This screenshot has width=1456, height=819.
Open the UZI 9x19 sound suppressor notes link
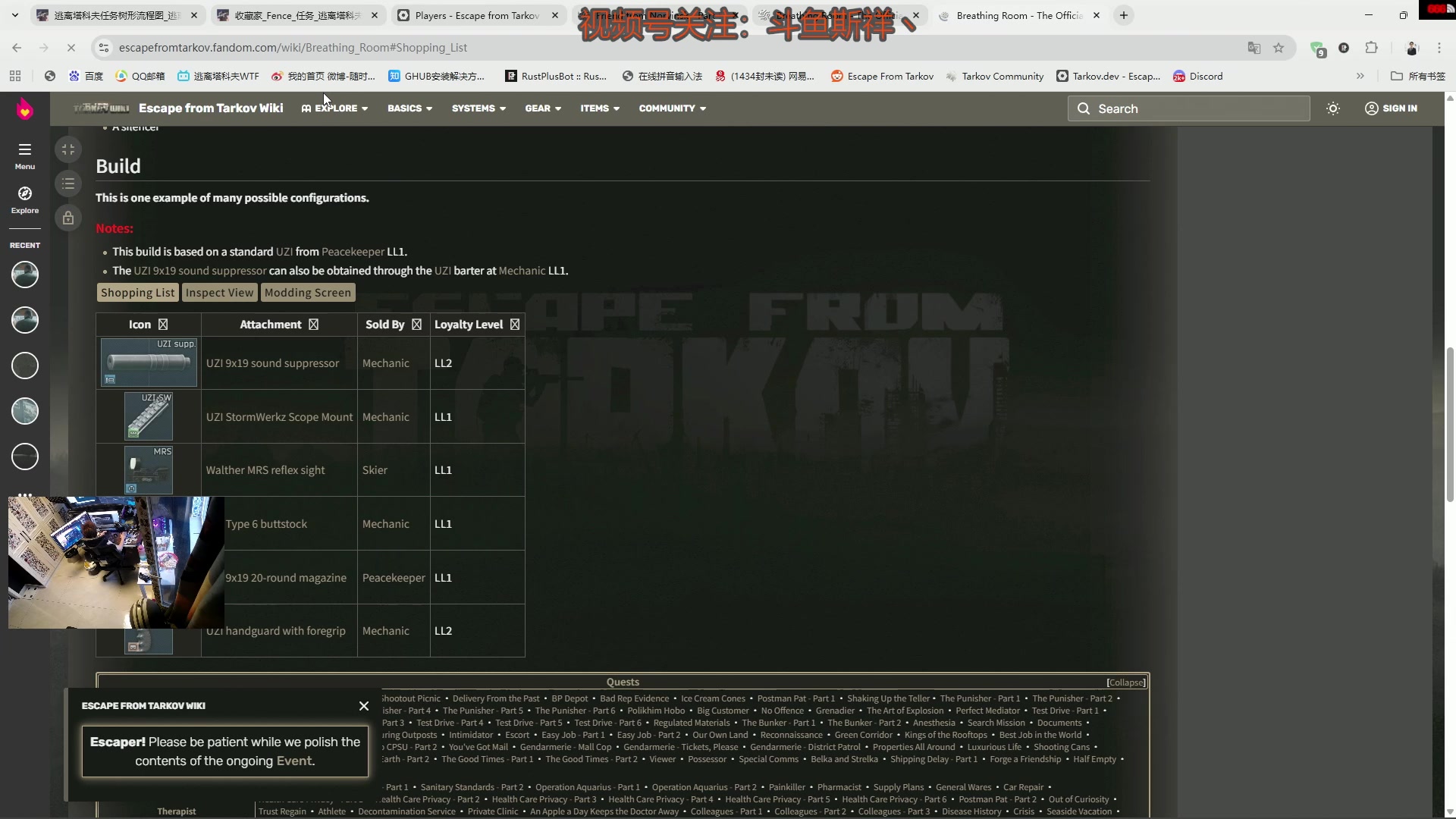point(200,271)
